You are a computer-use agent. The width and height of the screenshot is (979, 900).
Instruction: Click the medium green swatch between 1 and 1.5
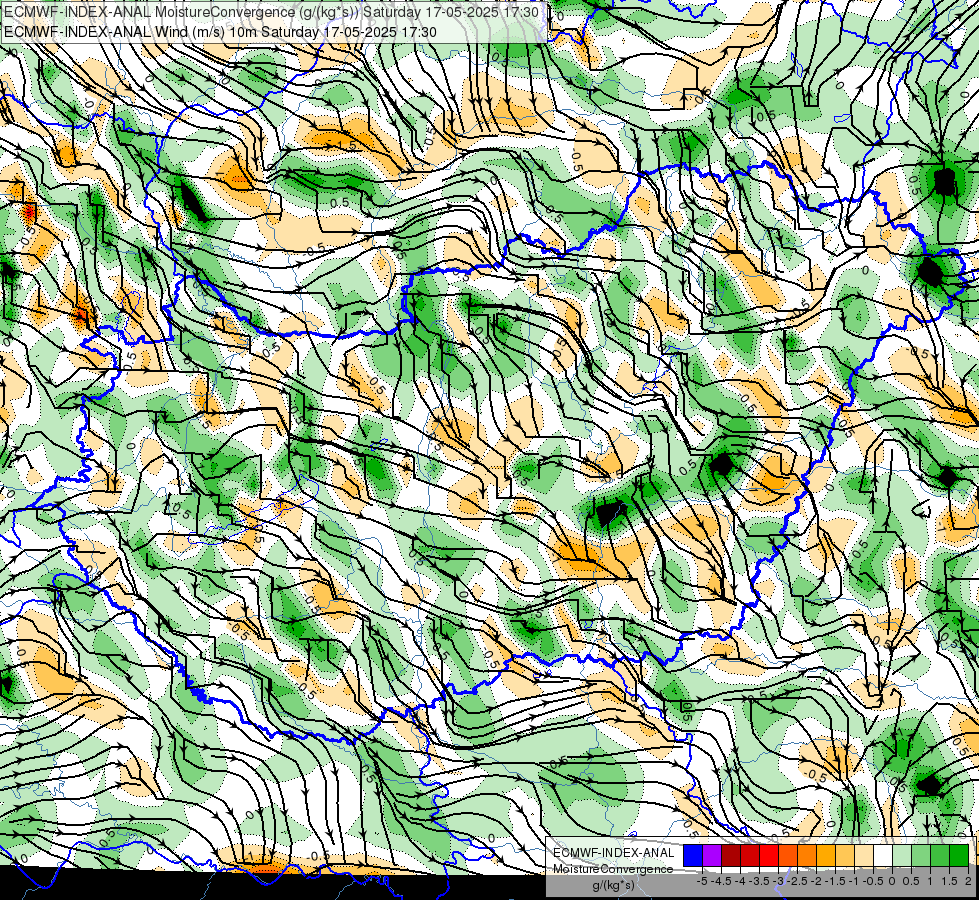pos(940,856)
